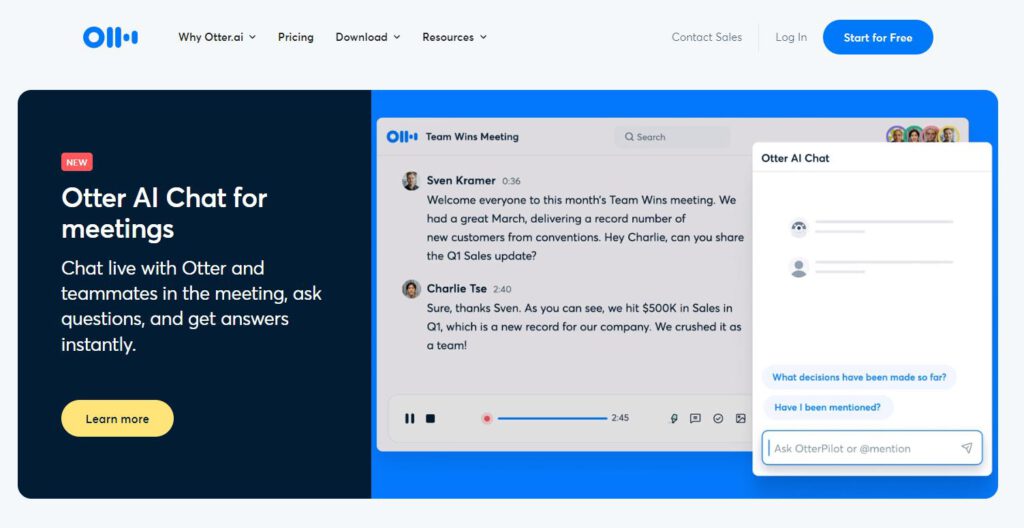Click the red record indicator dot
The image size is (1024, 528).
pos(487,418)
